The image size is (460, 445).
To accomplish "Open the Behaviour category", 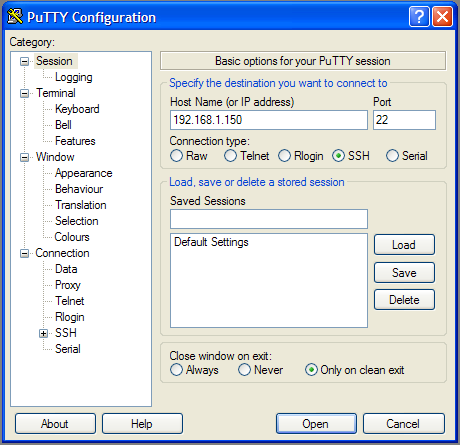I will click(x=79, y=189).
